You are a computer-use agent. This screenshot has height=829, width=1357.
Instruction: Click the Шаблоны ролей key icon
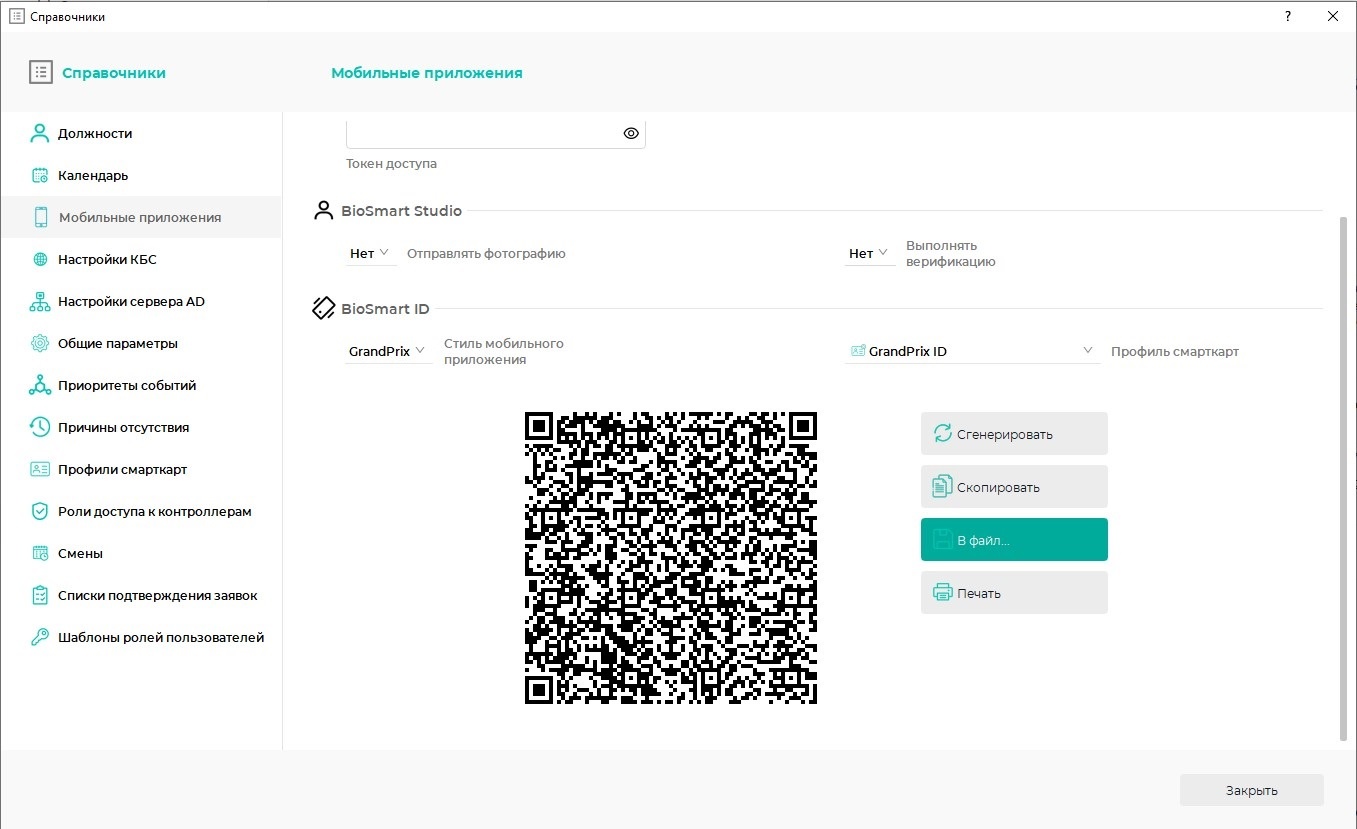tap(40, 637)
